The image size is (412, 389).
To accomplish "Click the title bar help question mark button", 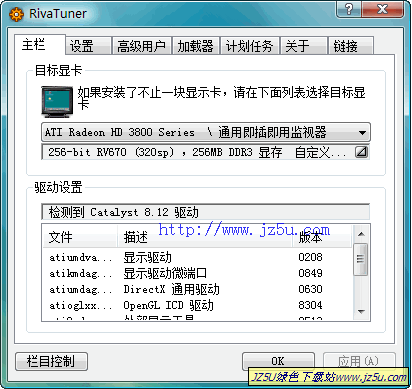I will [349, 9].
